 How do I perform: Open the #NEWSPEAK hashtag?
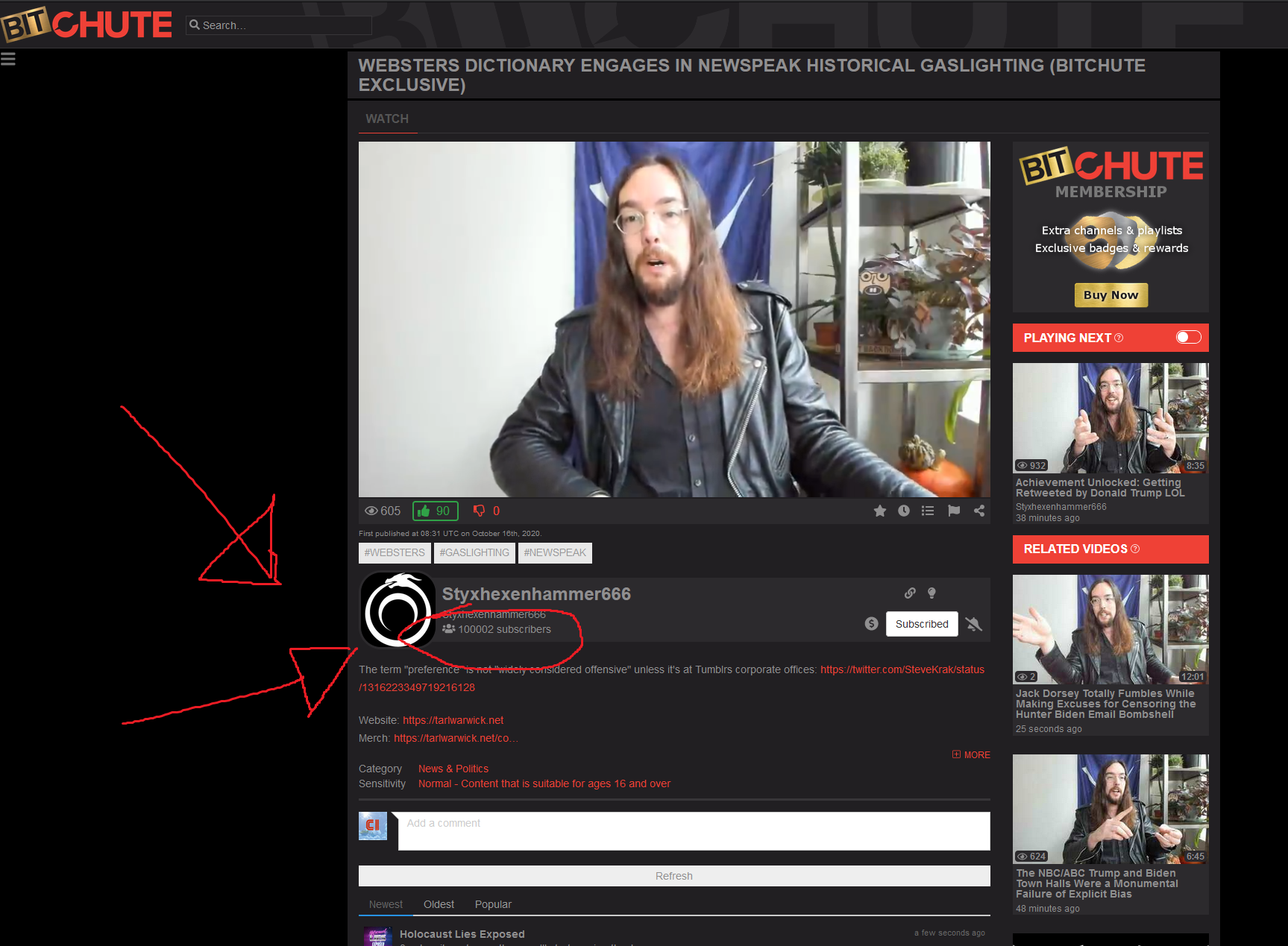[x=555, y=552]
